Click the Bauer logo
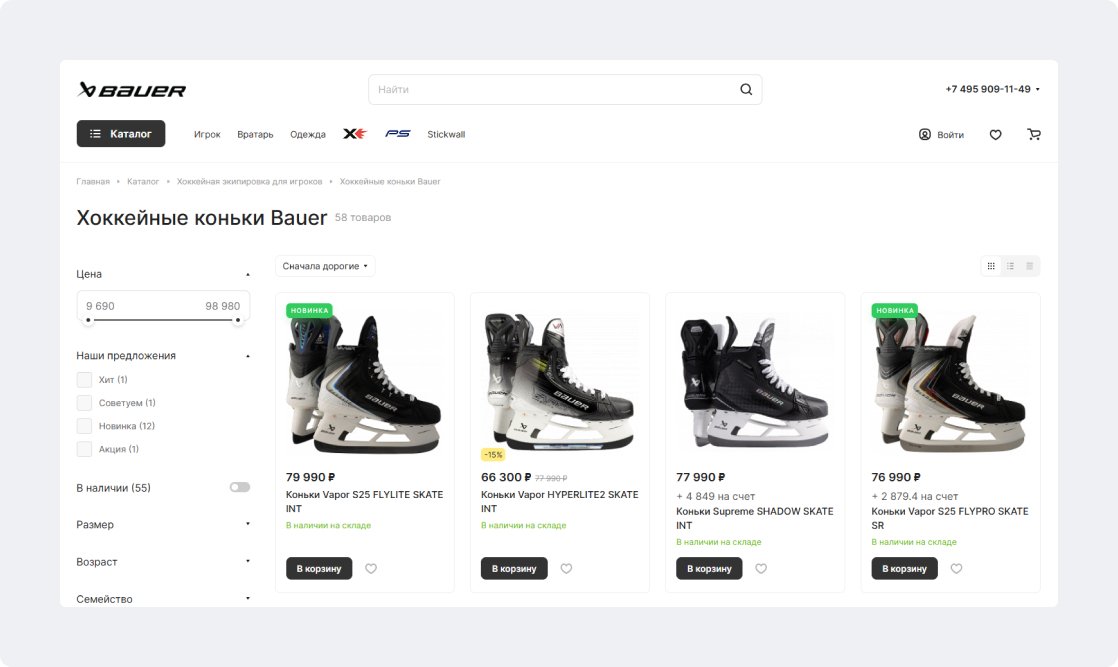The width and height of the screenshot is (1118, 667). (132, 90)
